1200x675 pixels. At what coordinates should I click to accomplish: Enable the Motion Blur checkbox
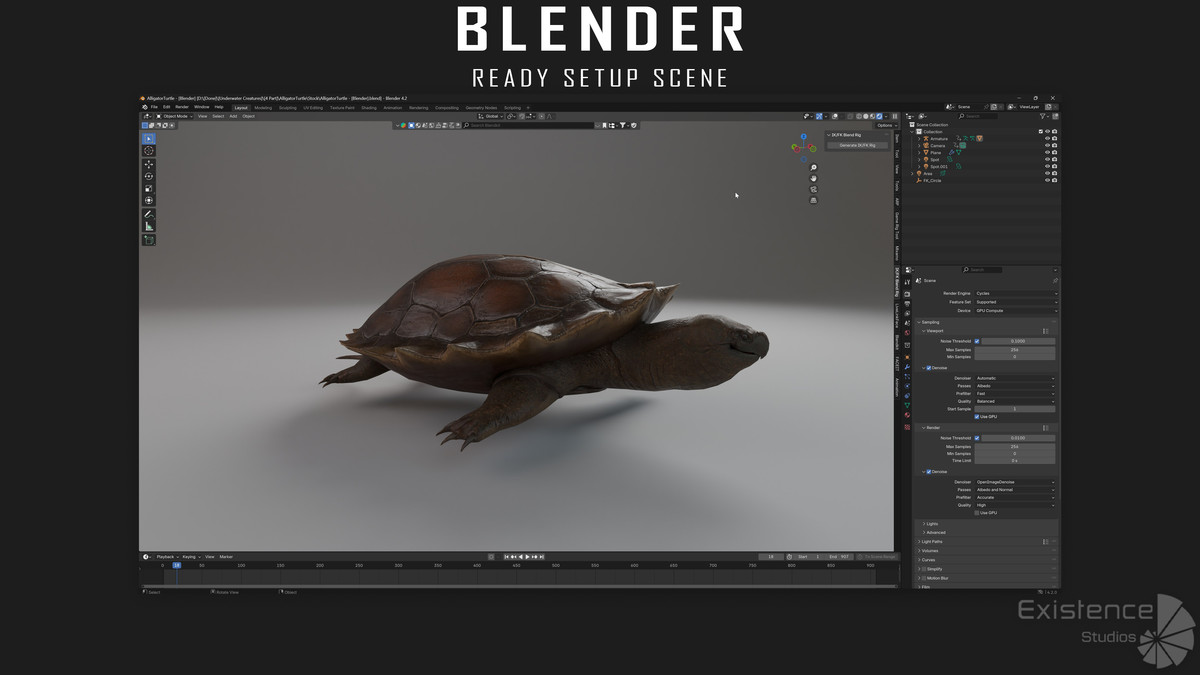click(x=924, y=578)
